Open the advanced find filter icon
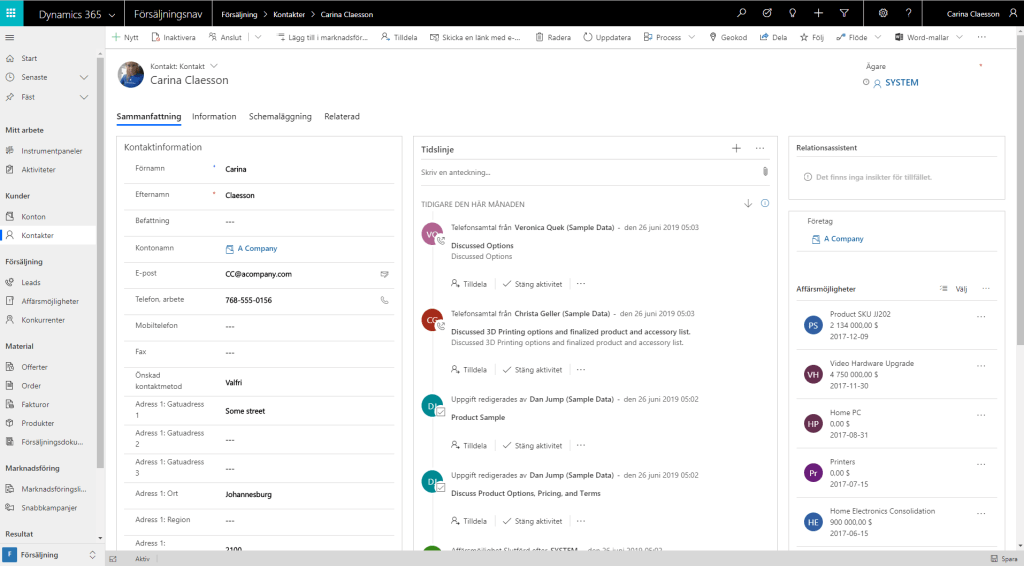1024x566 pixels. [844, 13]
